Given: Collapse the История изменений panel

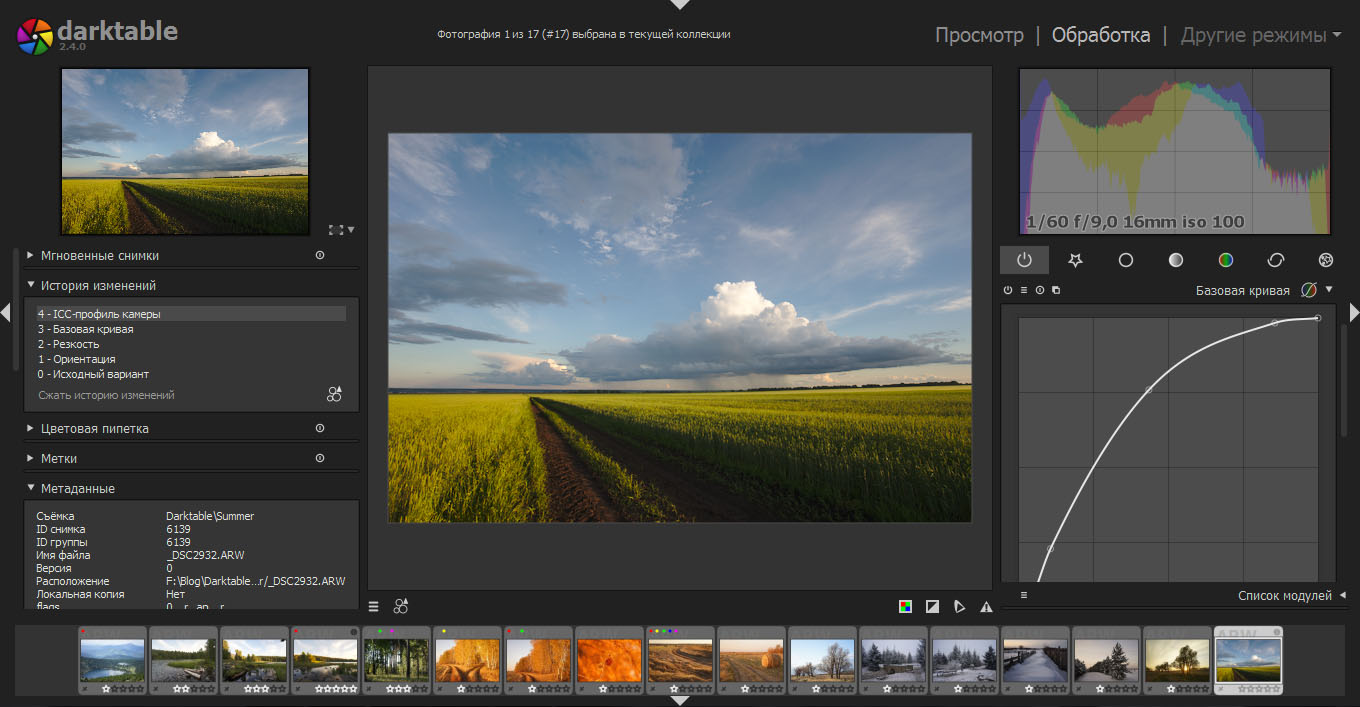Looking at the screenshot, I should 31,285.
